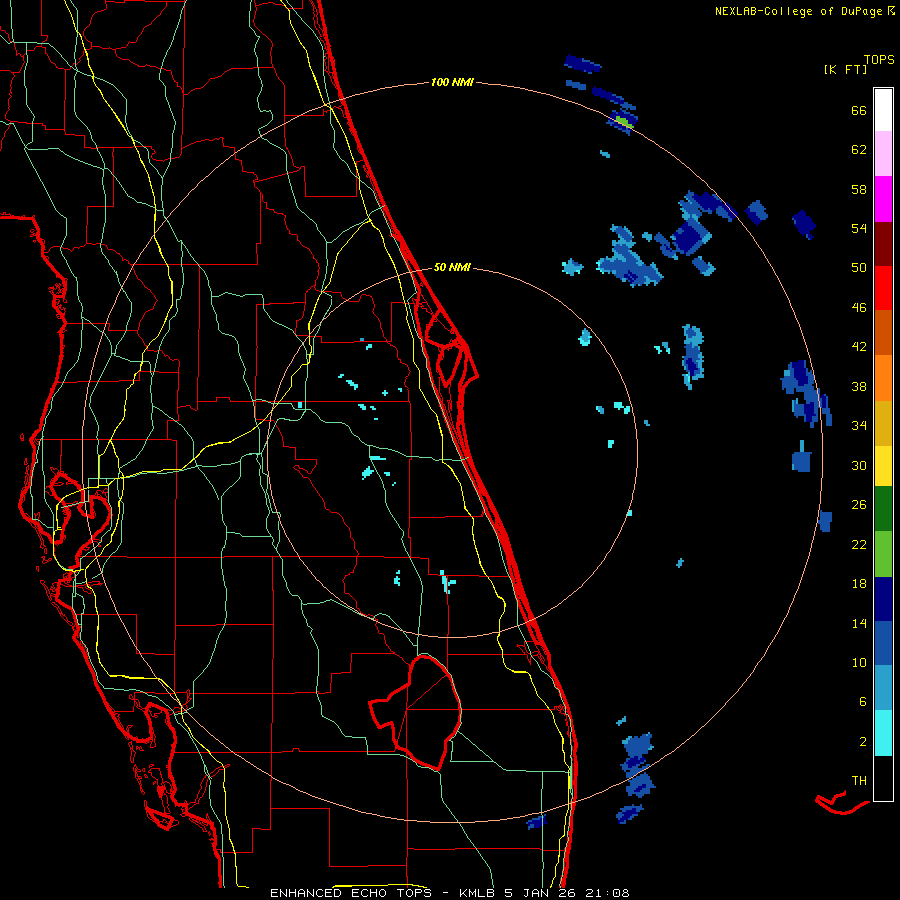Click the 100 NMI range ring label
Image resolution: width=900 pixels, height=900 pixels.
[x=452, y=82]
